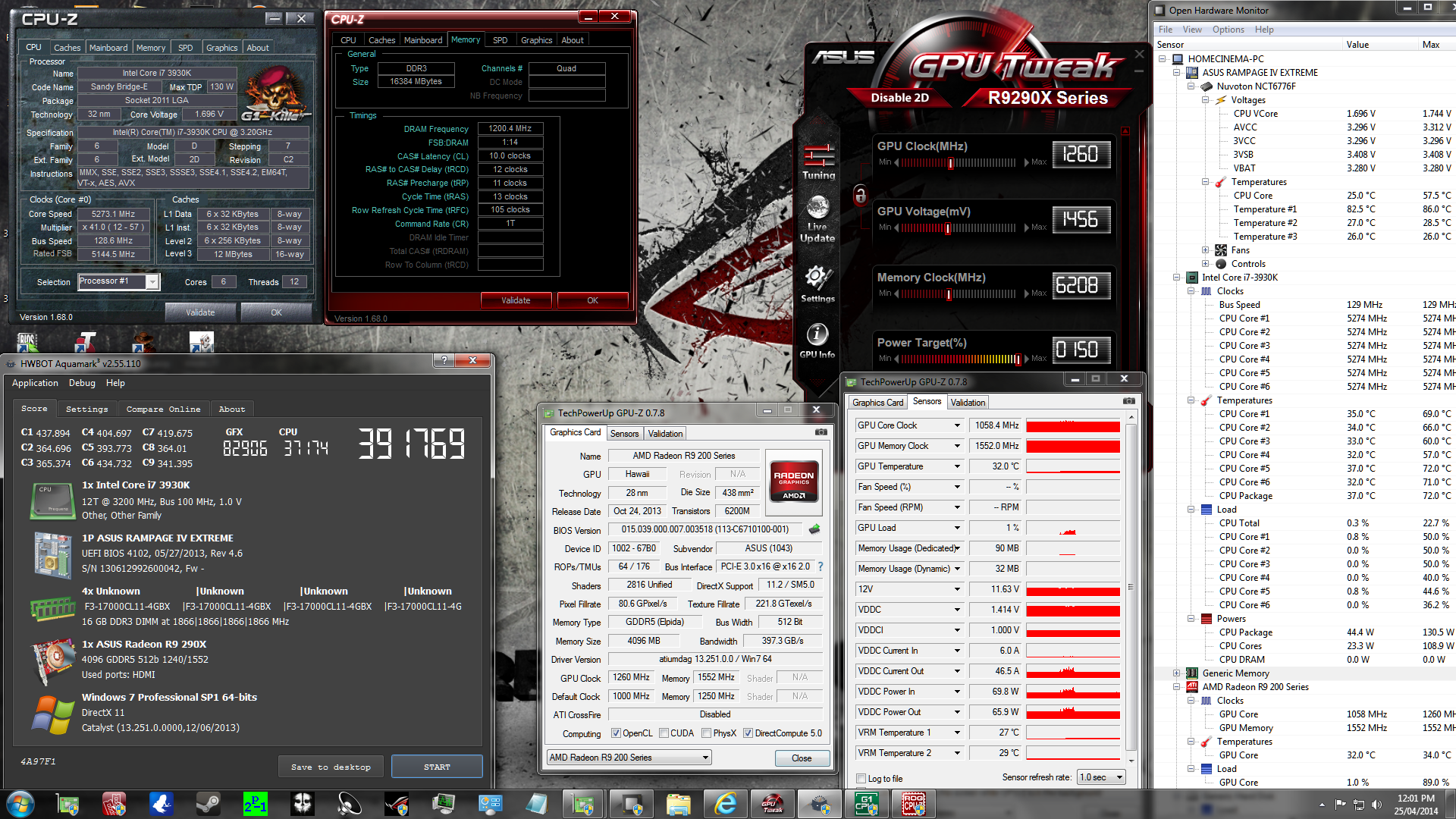Screen dimensions: 1456x819
Task: Switch to GPU Tweak via taskbar icon
Action: (x=772, y=804)
